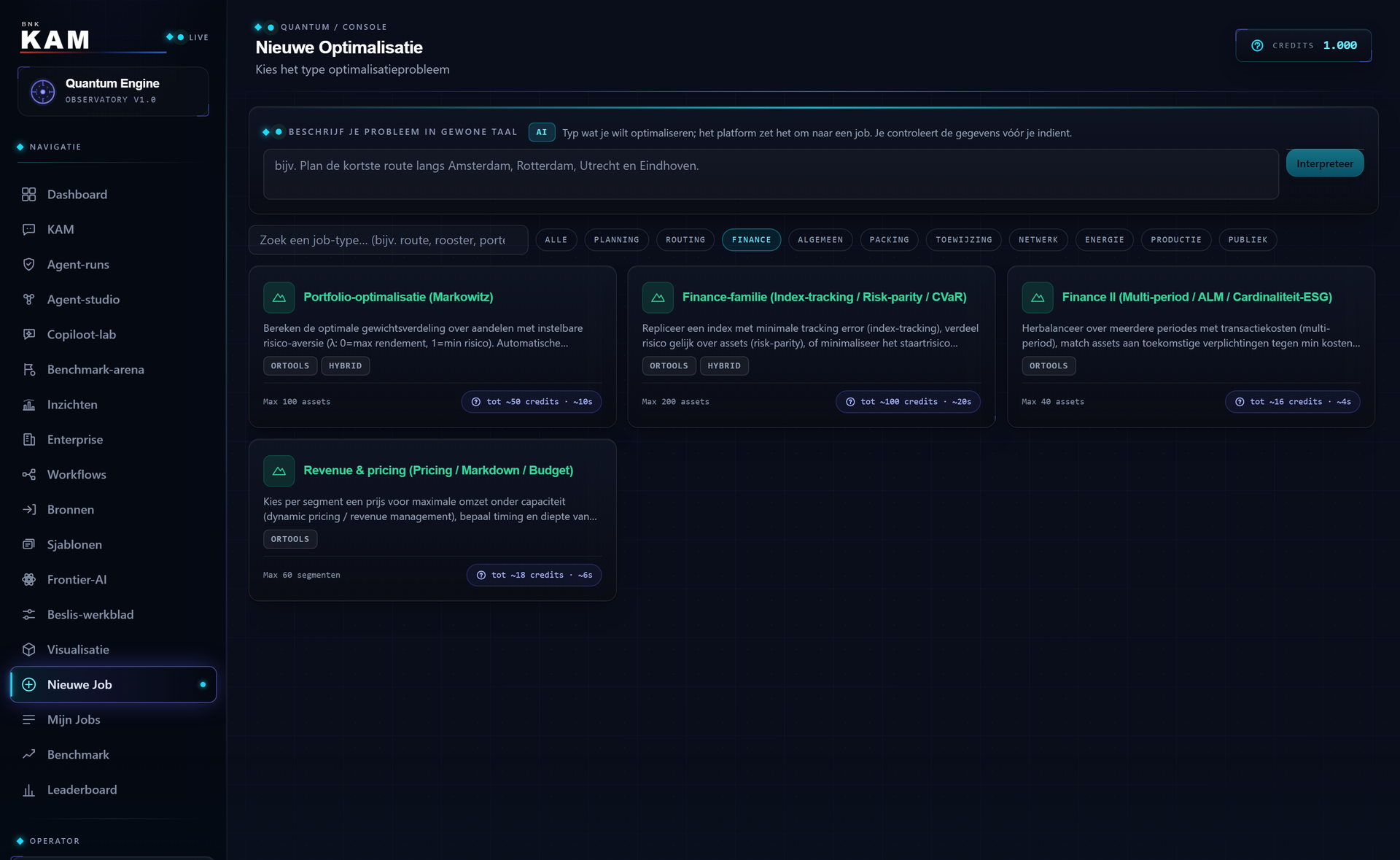Select the ROUTING filter chip
The width and height of the screenshot is (1400, 860).
[x=685, y=240]
